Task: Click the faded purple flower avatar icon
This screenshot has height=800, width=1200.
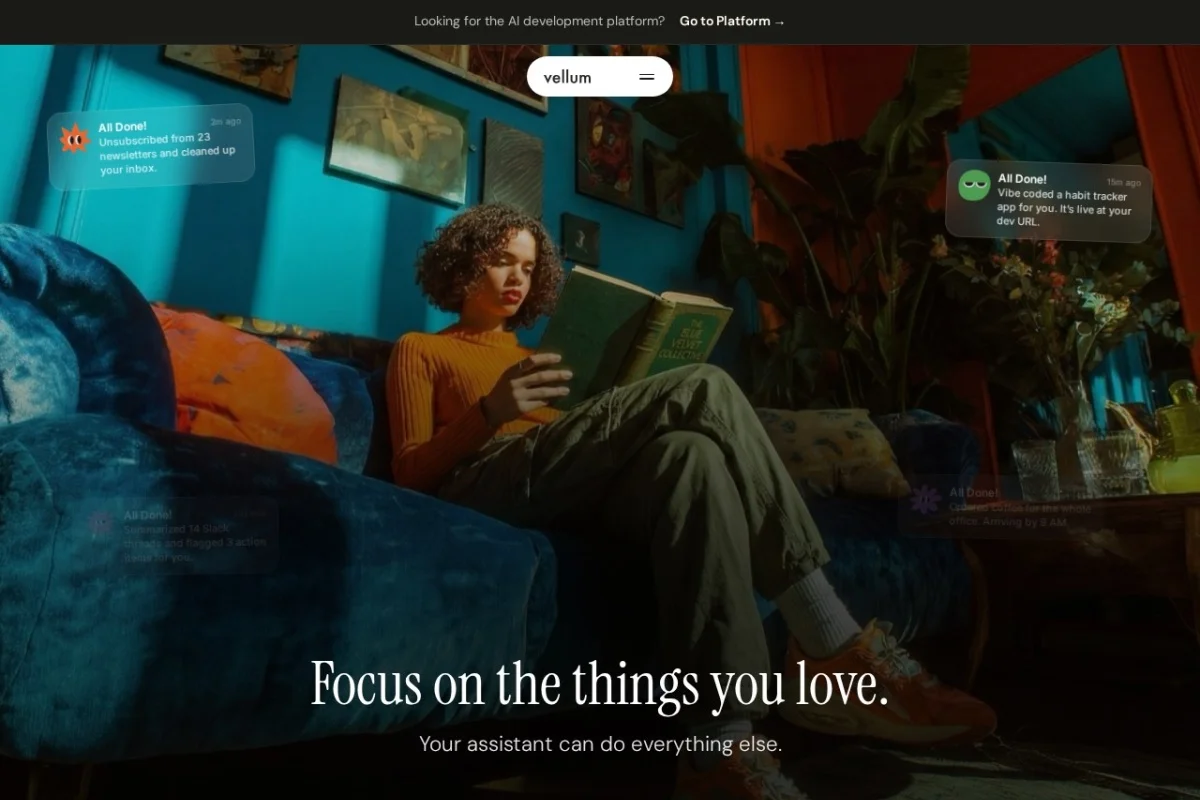Action: [927, 499]
